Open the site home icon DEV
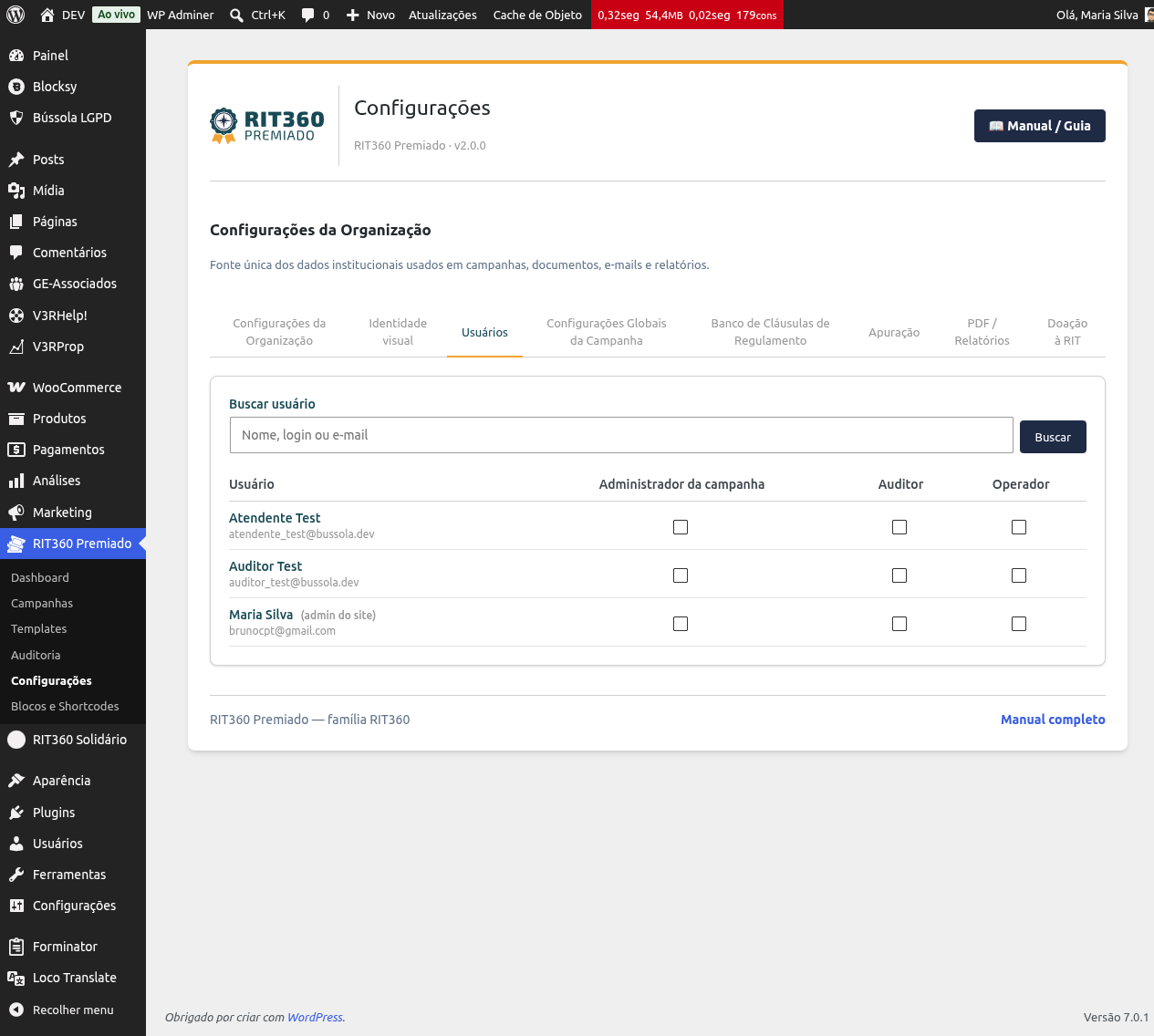Screen dimensions: 1154x1036 47,15
